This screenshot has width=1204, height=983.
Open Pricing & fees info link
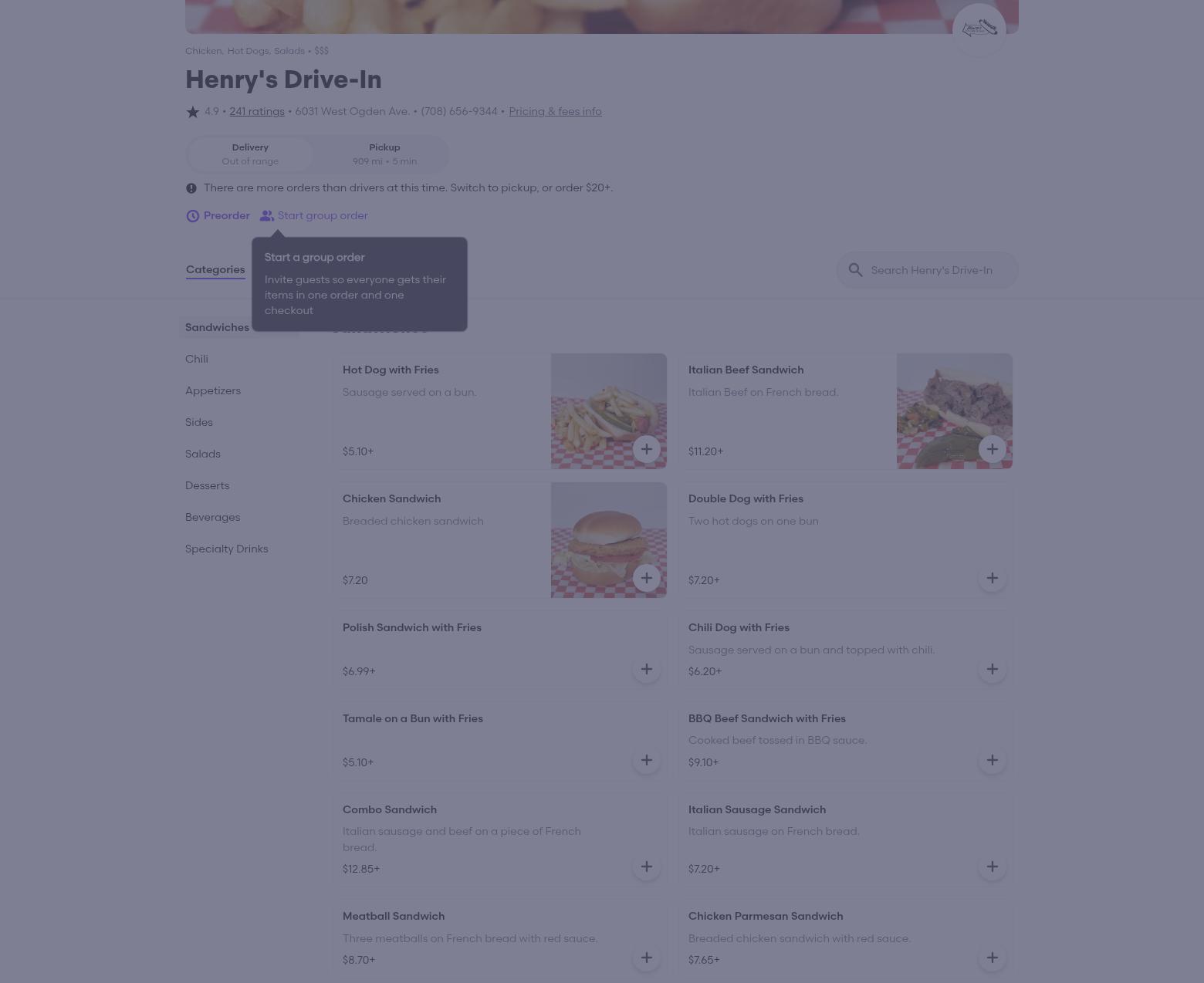tap(555, 111)
